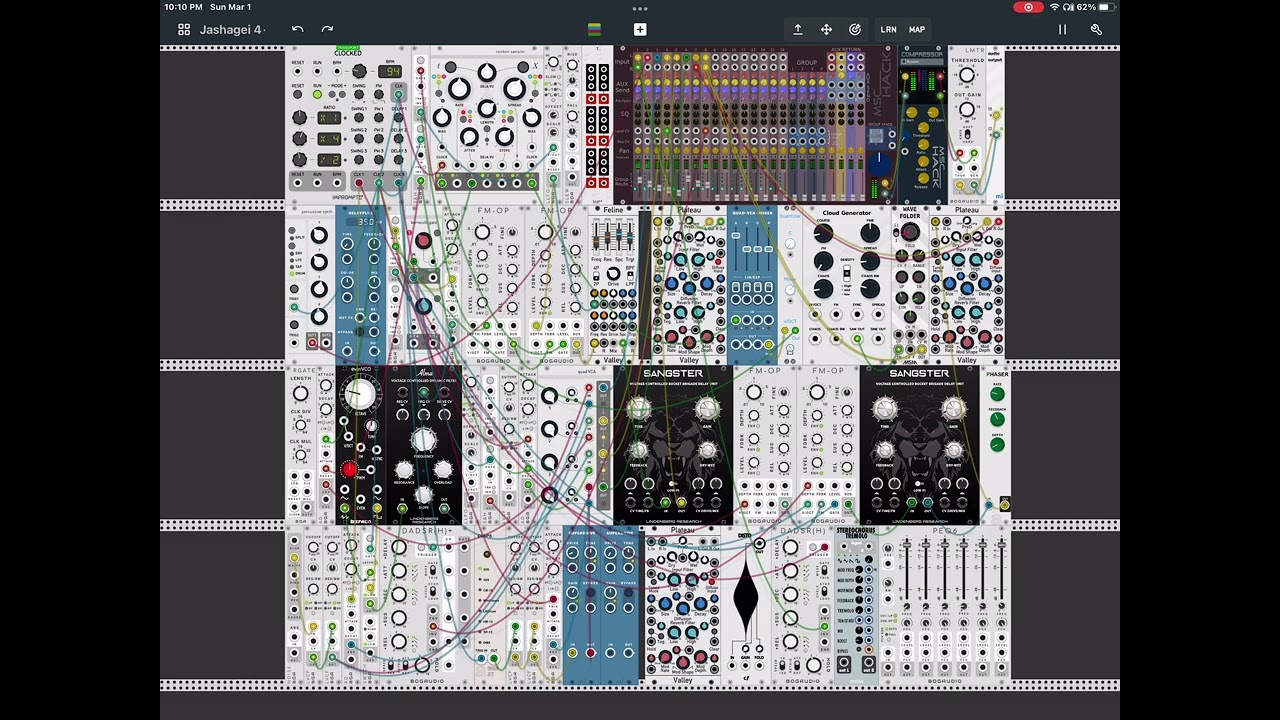This screenshot has width=1280, height=720.
Task: Click the Rate knob on Phaser
Action: click(997, 396)
